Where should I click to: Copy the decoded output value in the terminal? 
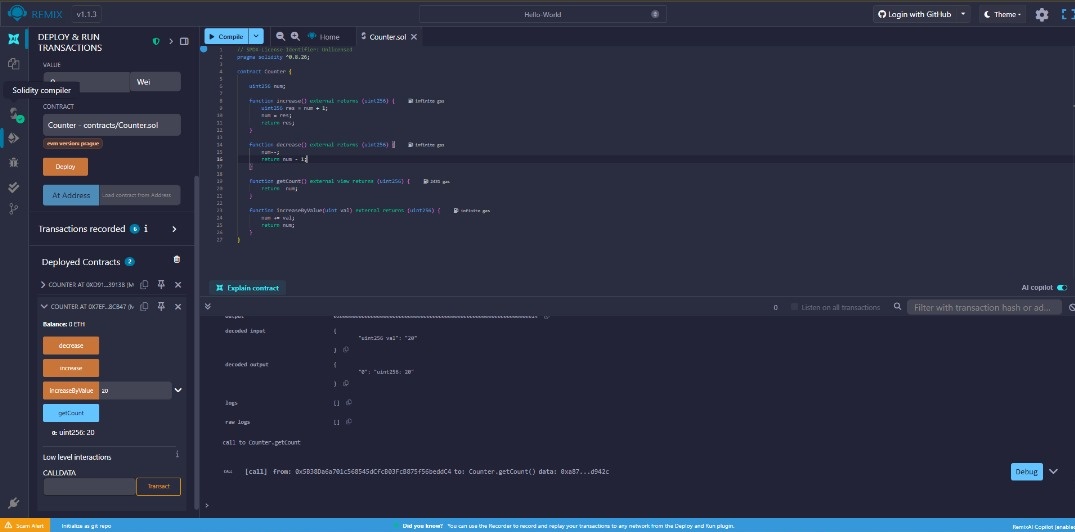pos(346,383)
